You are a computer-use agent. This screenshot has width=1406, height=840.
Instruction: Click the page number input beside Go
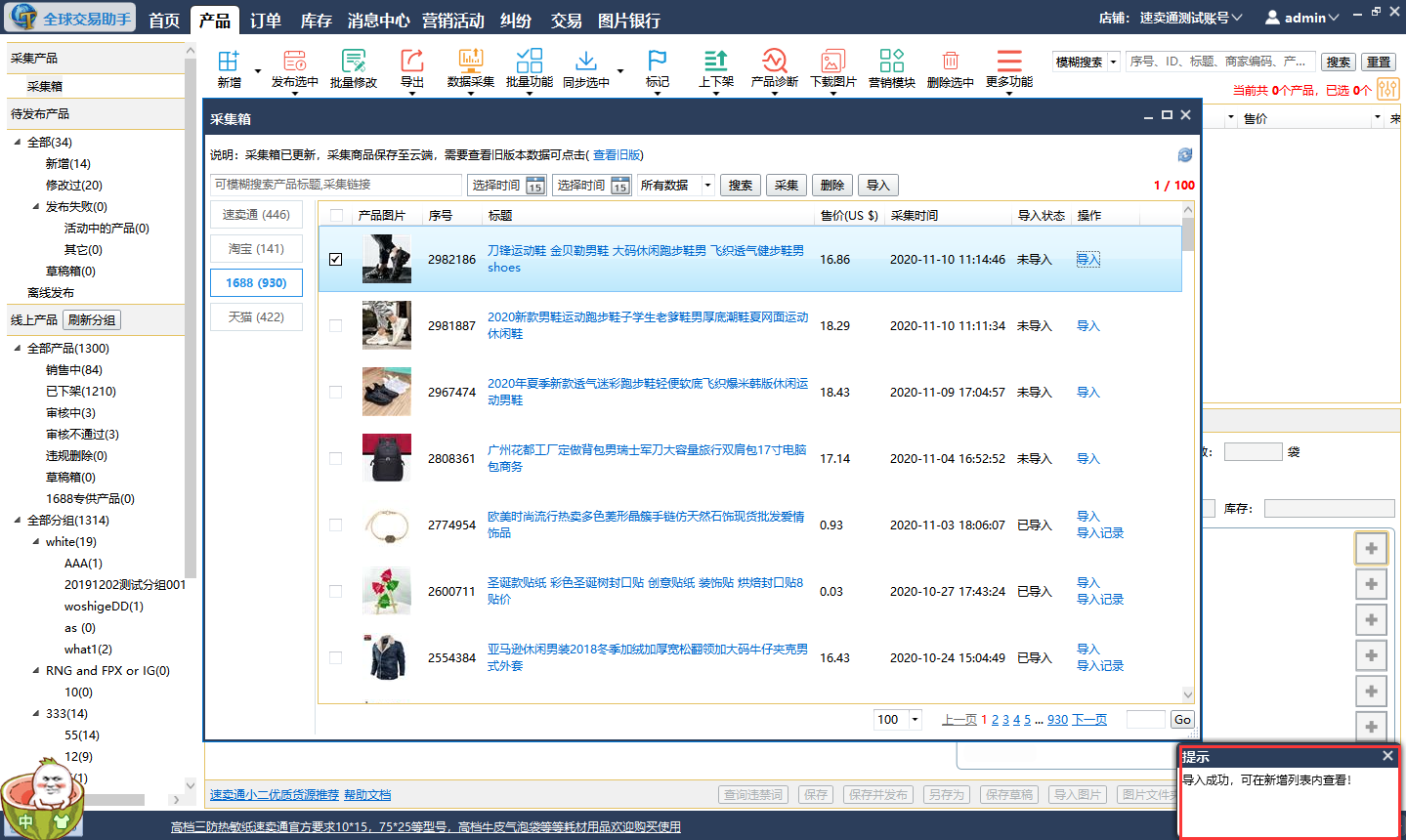(x=1145, y=720)
